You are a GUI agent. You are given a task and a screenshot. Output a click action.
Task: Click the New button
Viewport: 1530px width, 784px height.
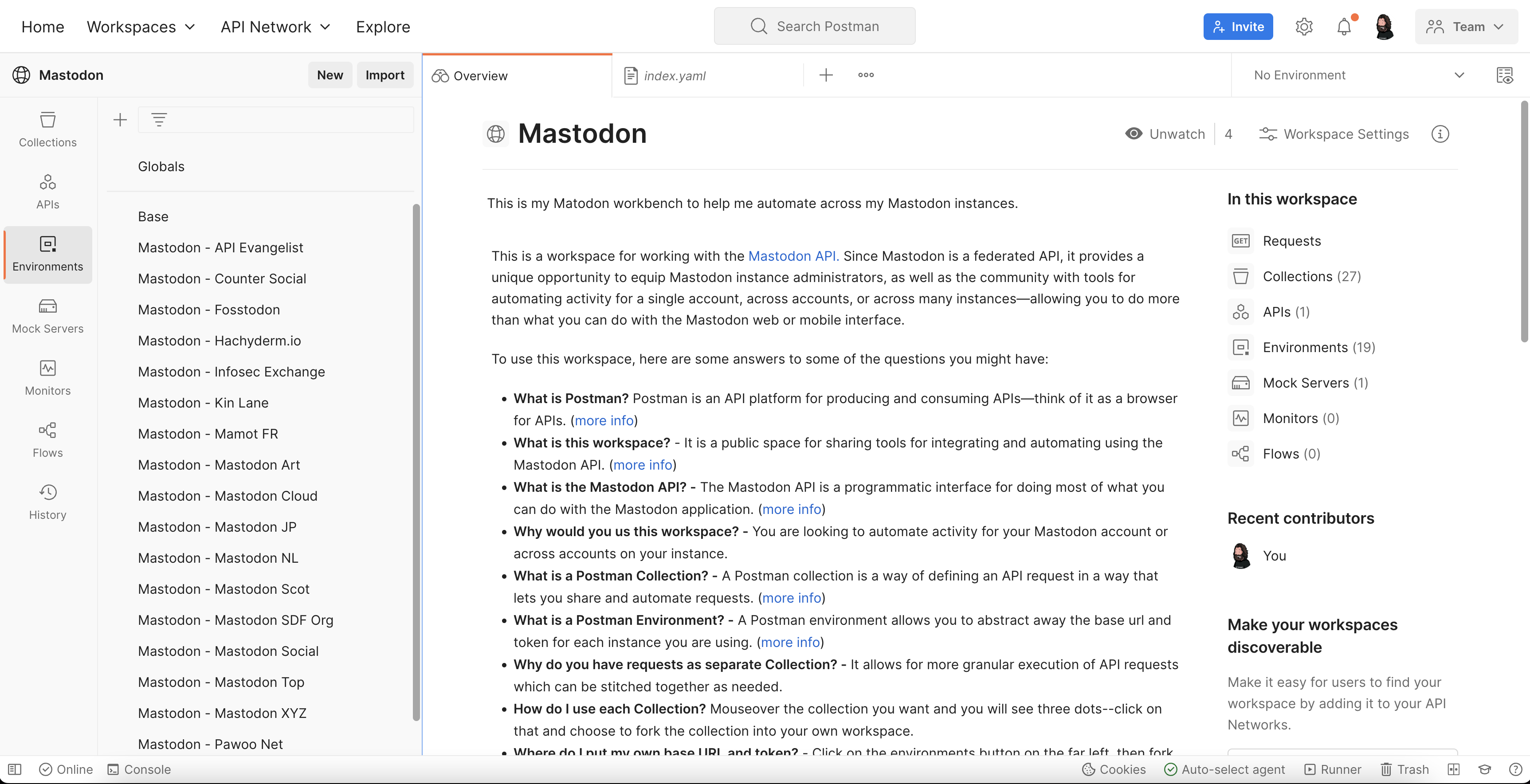[x=330, y=75]
